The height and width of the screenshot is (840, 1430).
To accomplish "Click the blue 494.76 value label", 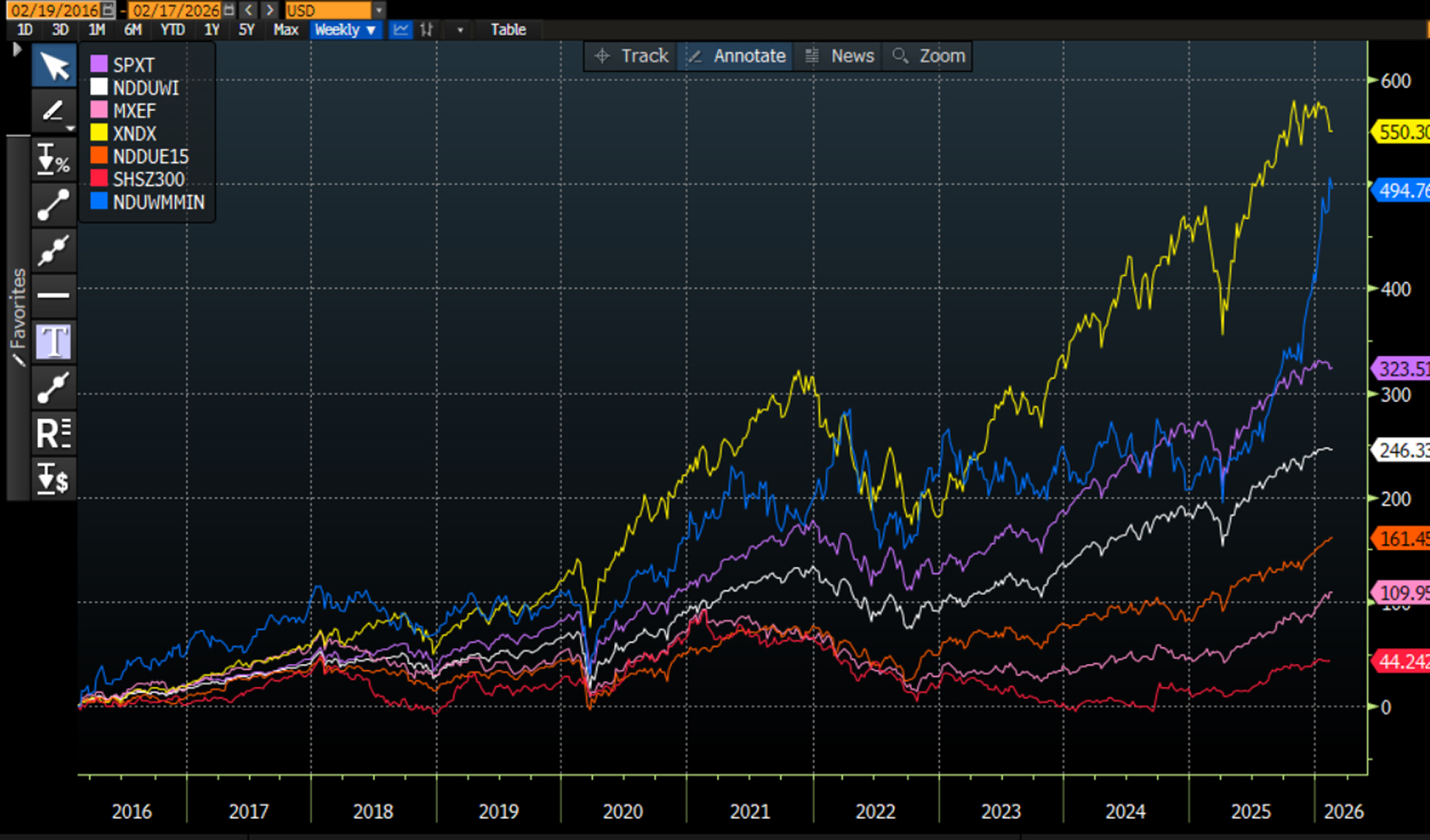I will (x=1402, y=191).
